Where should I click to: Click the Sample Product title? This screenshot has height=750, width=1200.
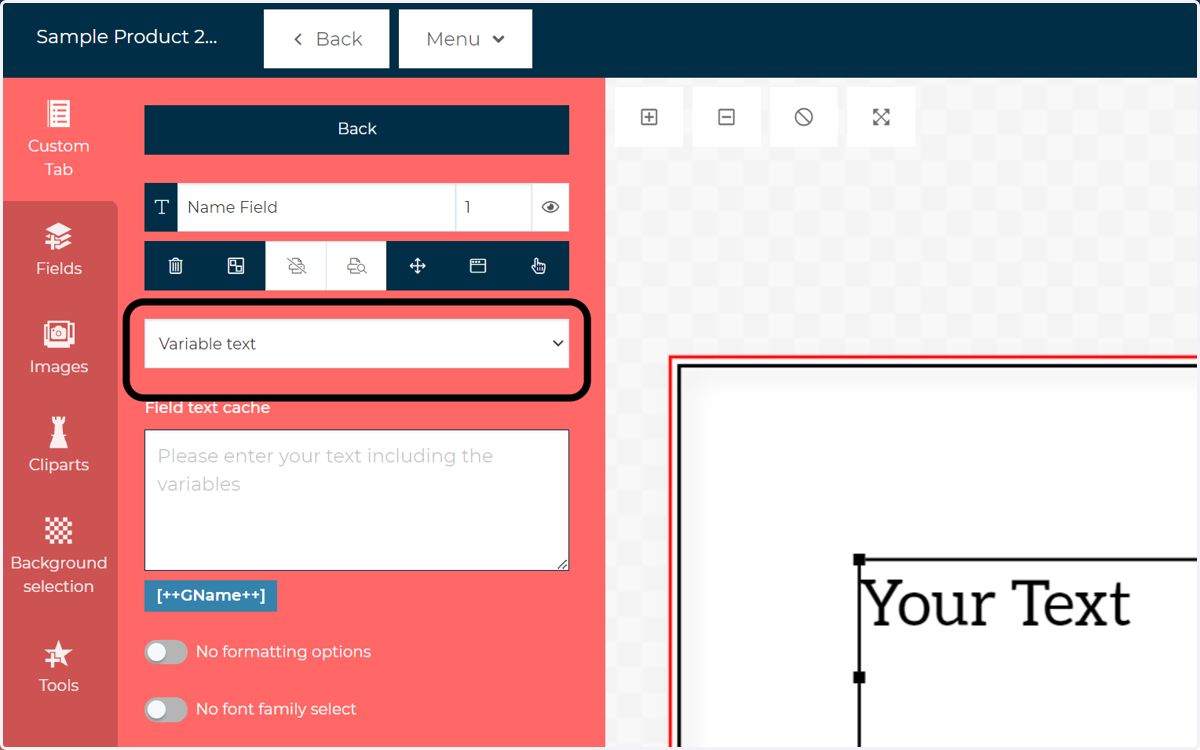coord(127,37)
